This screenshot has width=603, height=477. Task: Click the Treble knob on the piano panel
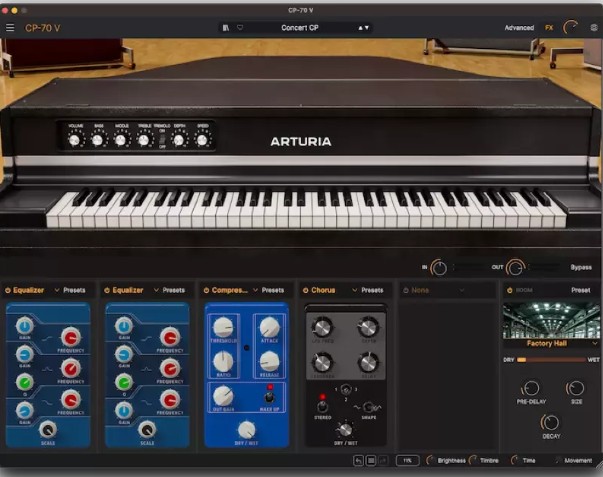pyautogui.click(x=144, y=139)
